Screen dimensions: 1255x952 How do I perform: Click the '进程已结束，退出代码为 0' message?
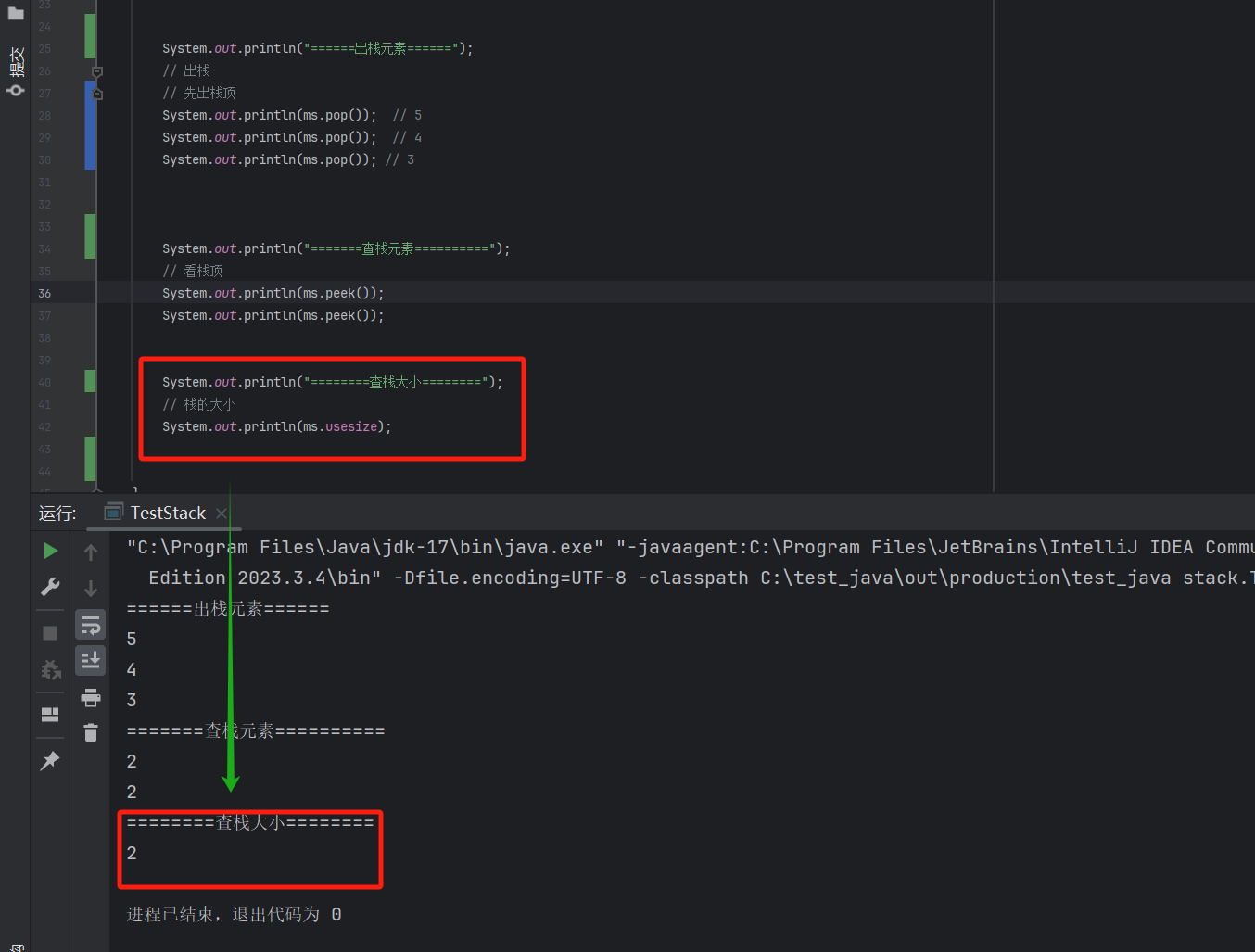[234, 915]
